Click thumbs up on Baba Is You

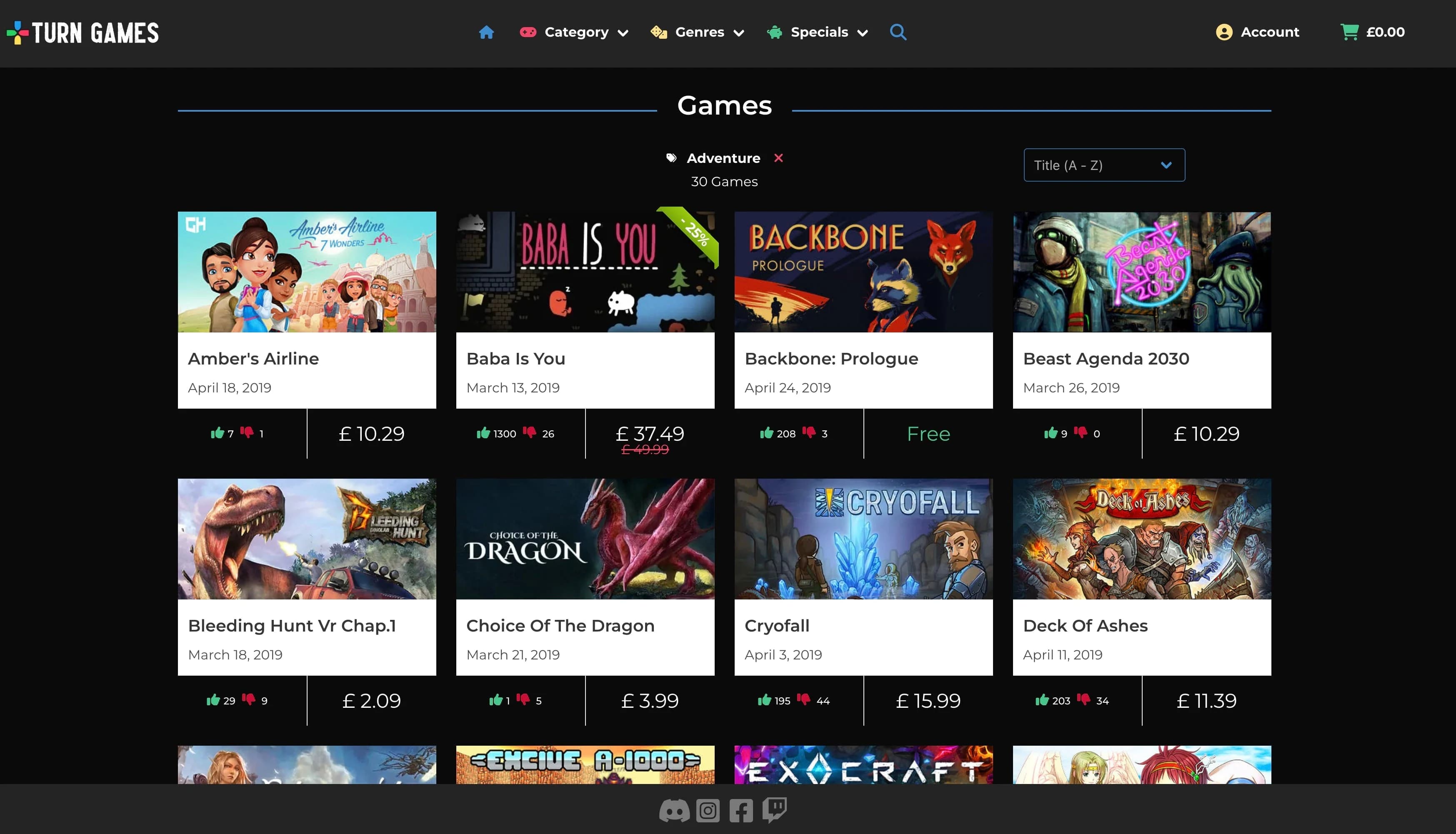[483, 432]
